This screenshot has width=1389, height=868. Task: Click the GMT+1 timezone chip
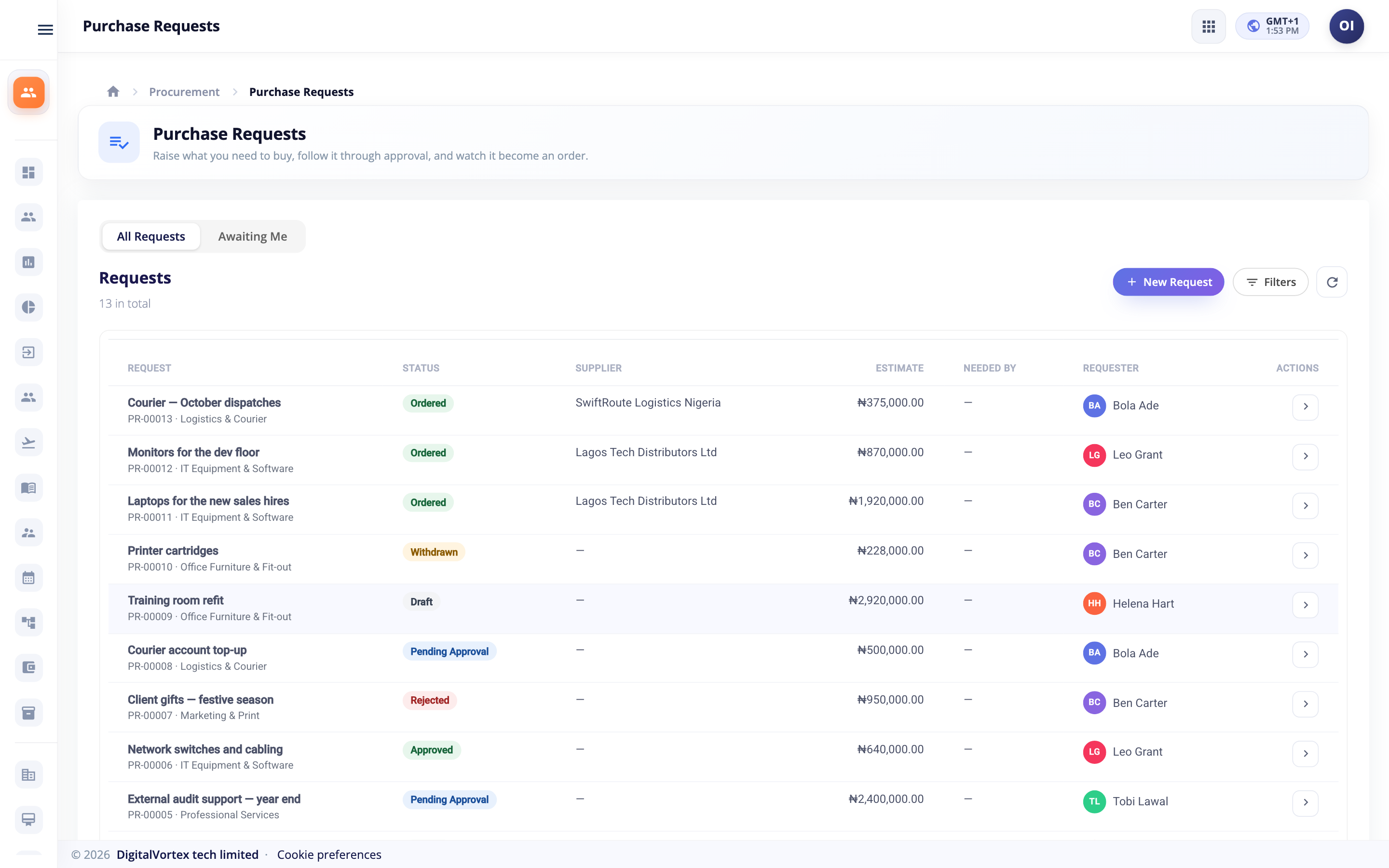(x=1272, y=27)
